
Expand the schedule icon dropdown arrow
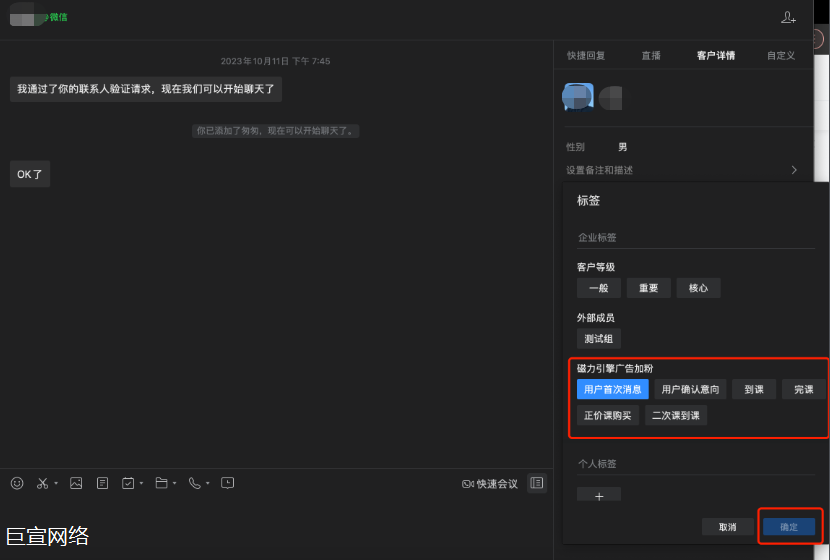click(141, 483)
